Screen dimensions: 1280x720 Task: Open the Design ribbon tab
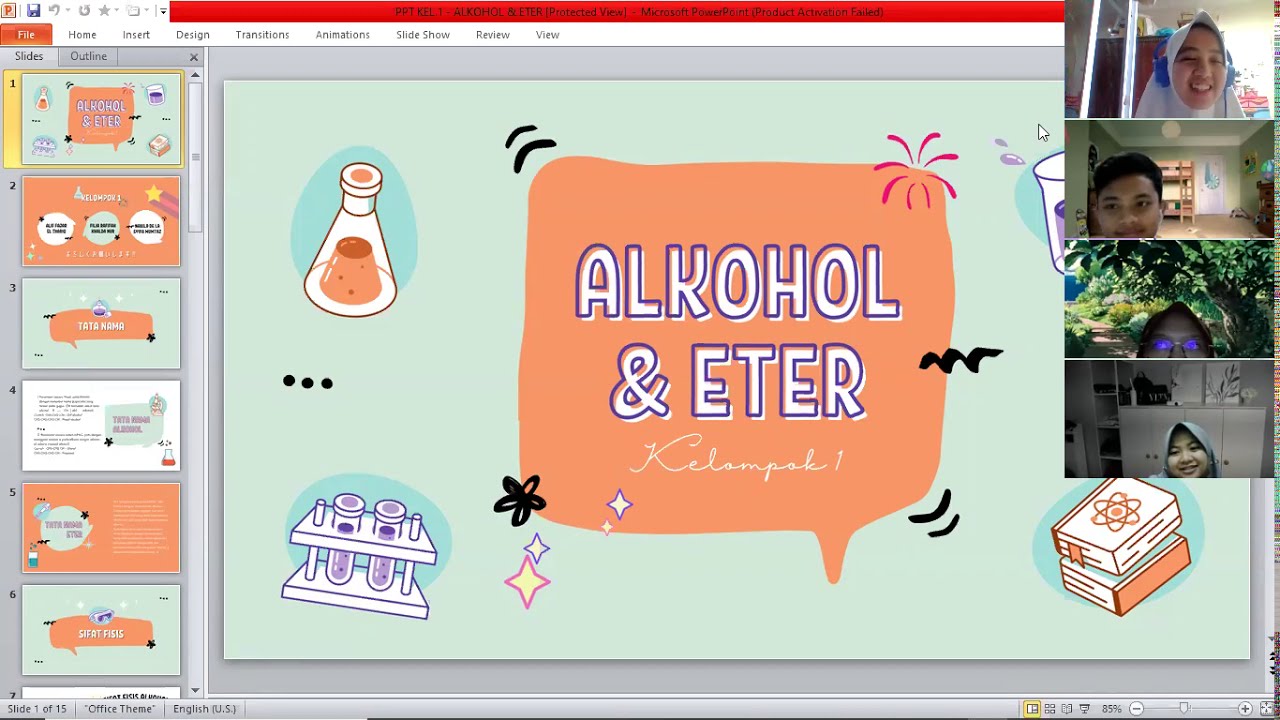[193, 35]
